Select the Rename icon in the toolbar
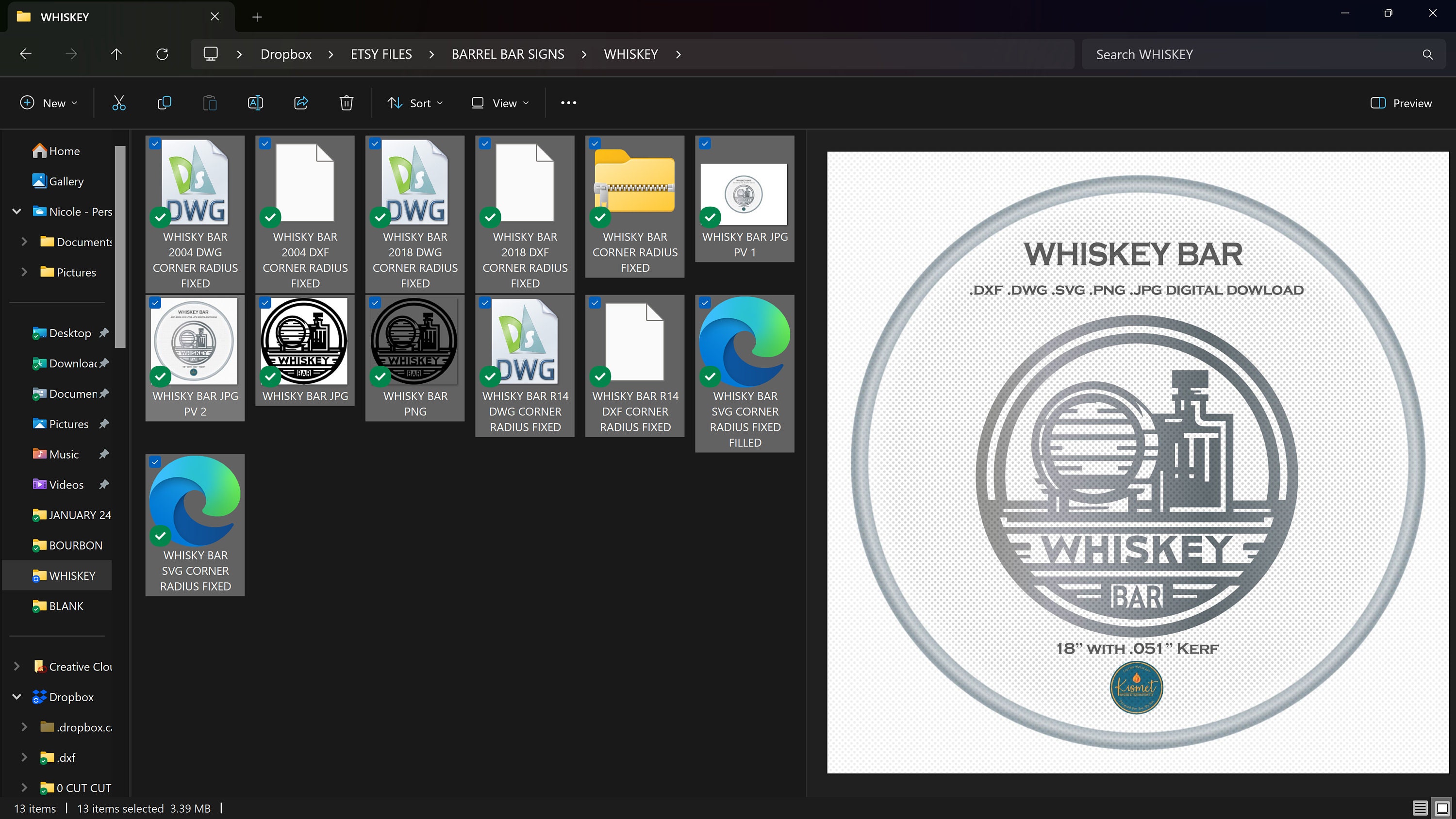This screenshot has height=819, width=1456. (x=255, y=103)
